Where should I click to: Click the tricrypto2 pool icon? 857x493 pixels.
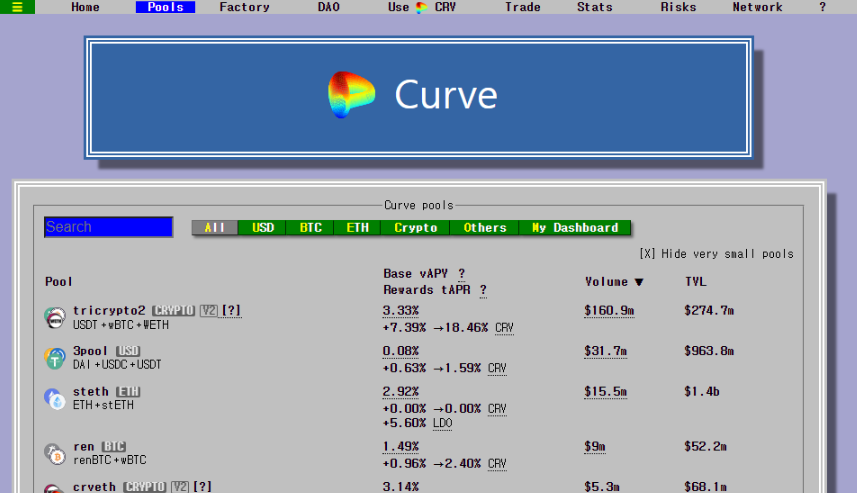point(55,318)
